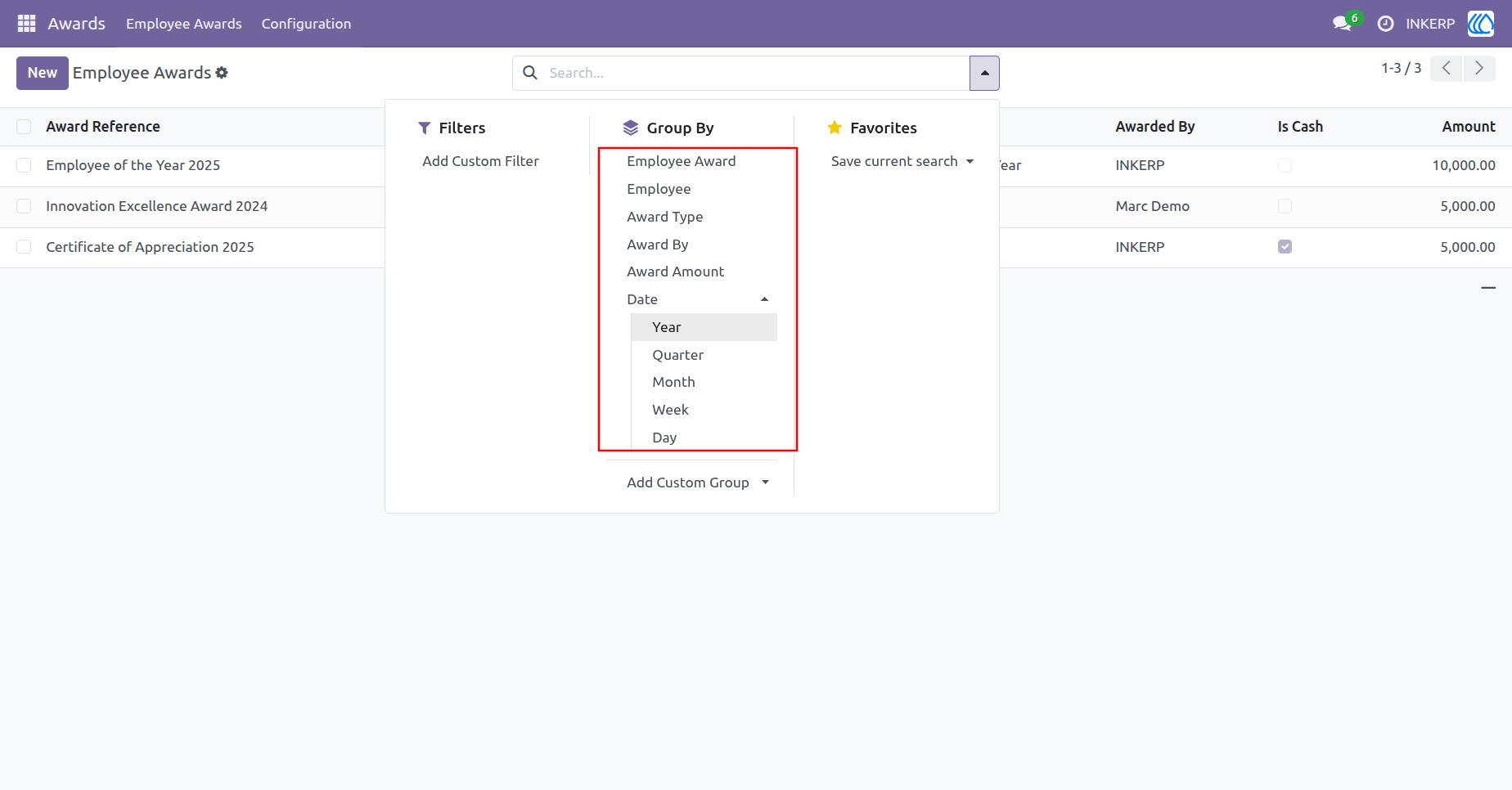Group by Date Year

(704, 327)
